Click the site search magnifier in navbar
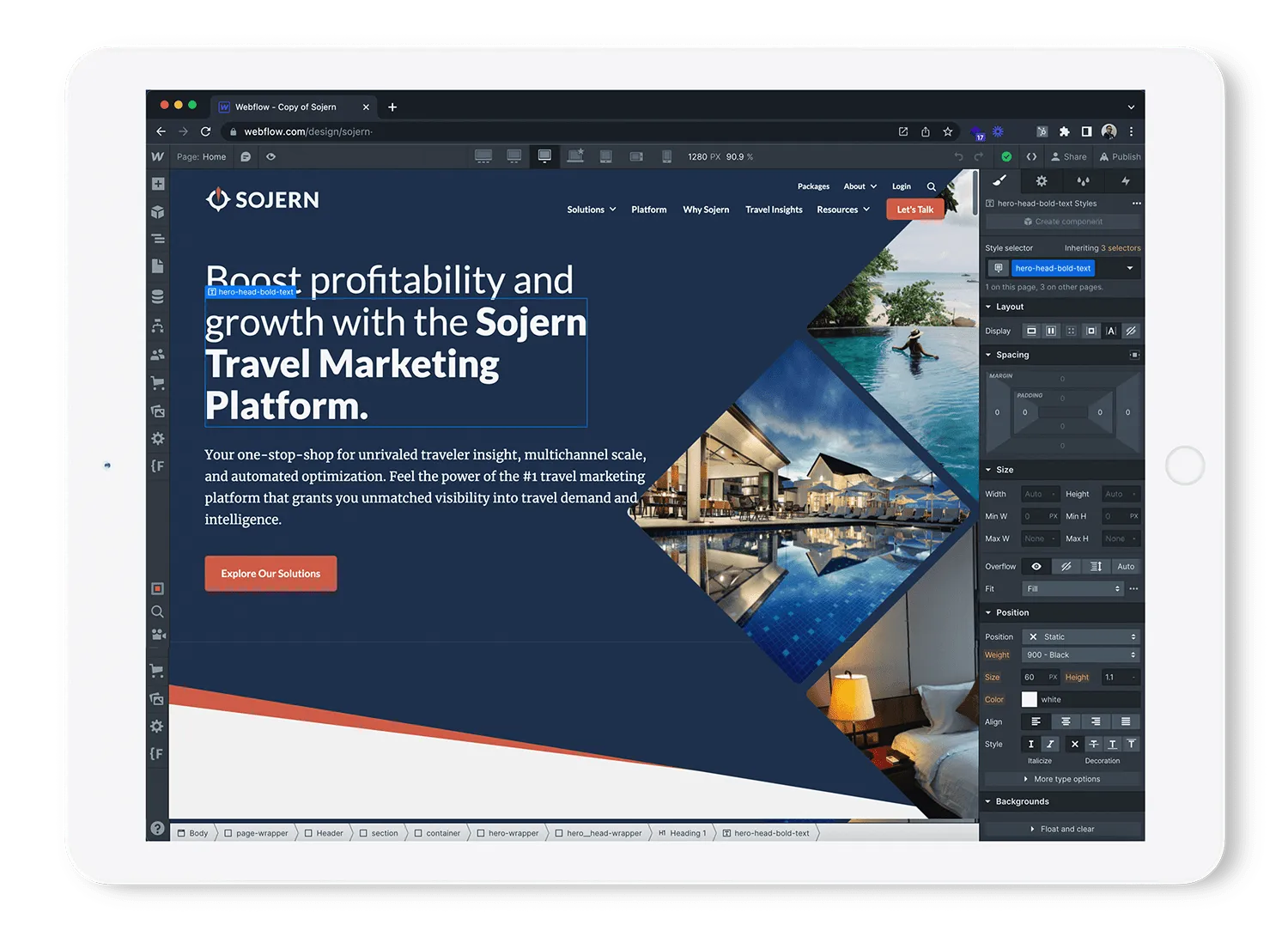The height and width of the screenshot is (931, 1288). coord(931,186)
